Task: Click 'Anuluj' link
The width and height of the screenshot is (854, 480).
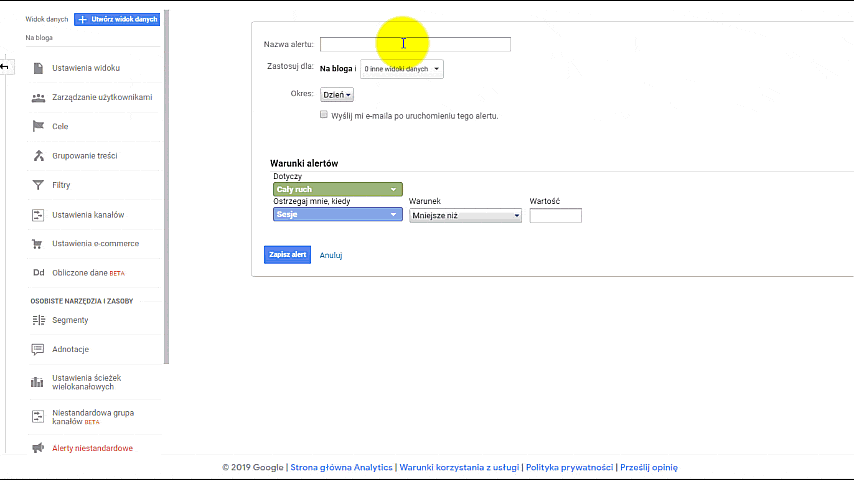Action: 331,255
